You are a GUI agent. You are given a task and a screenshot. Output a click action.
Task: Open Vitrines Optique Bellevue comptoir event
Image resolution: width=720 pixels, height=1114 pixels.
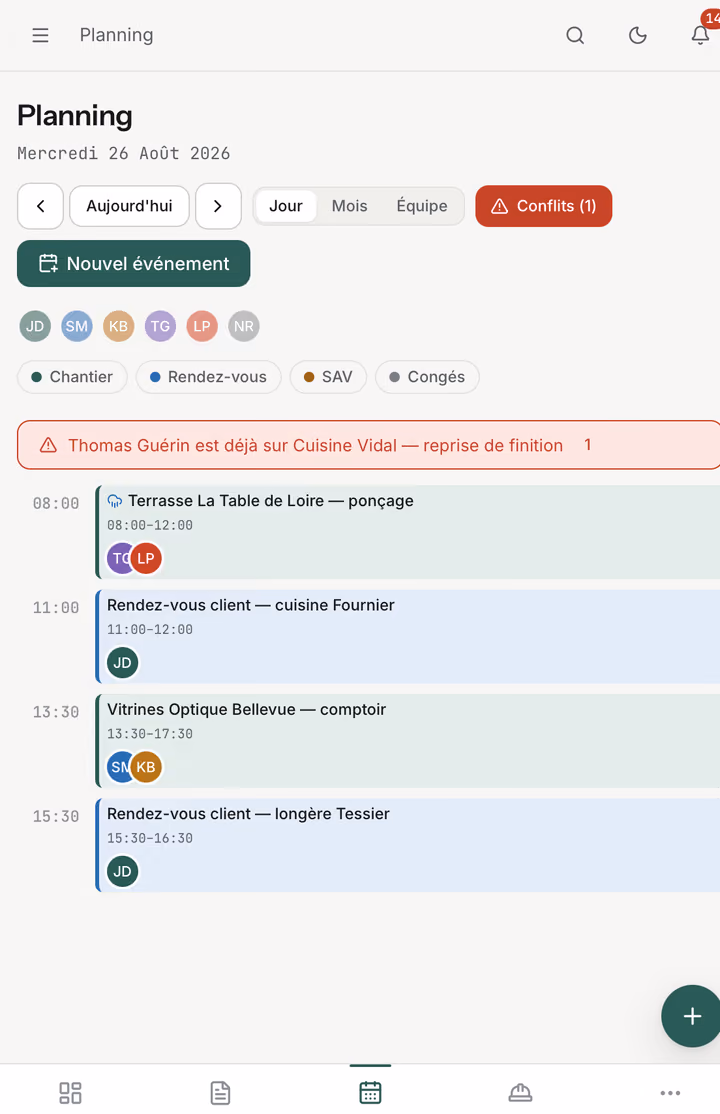coord(408,741)
